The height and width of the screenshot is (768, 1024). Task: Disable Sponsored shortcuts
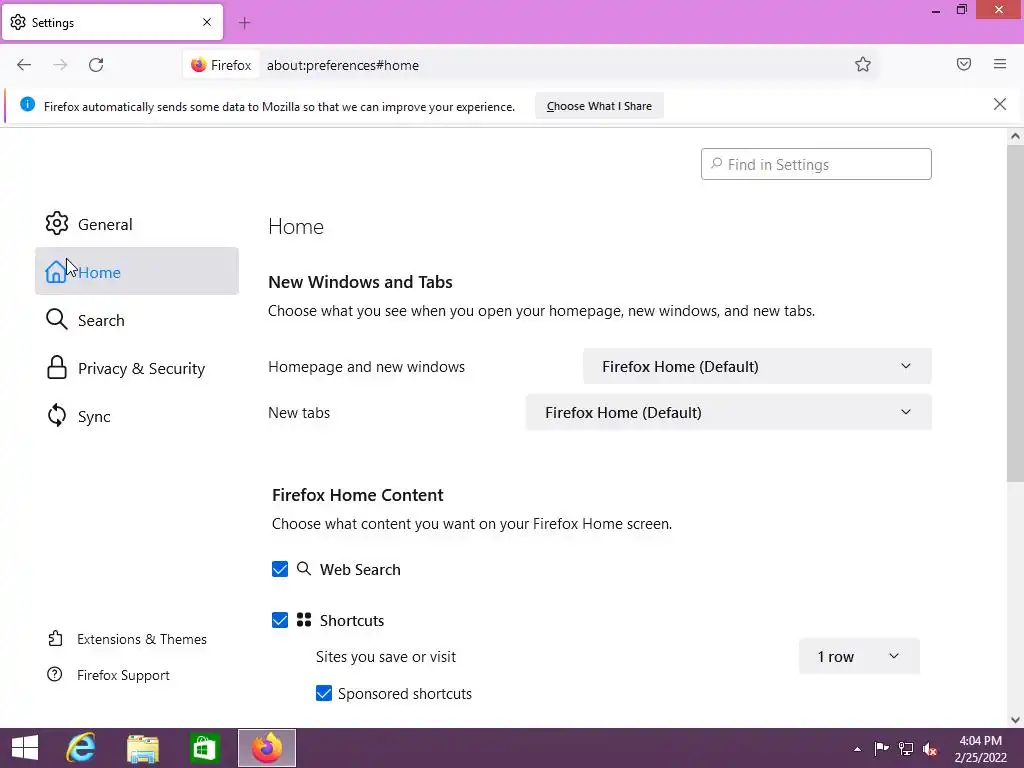(324, 693)
